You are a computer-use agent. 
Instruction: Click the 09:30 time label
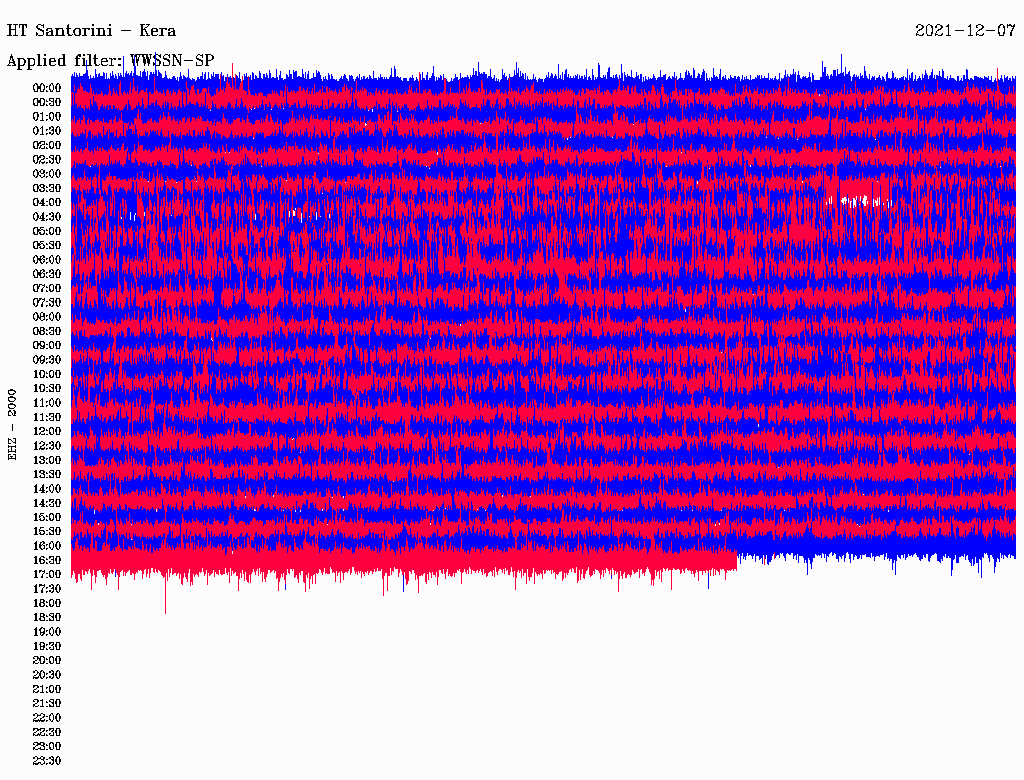[47, 360]
